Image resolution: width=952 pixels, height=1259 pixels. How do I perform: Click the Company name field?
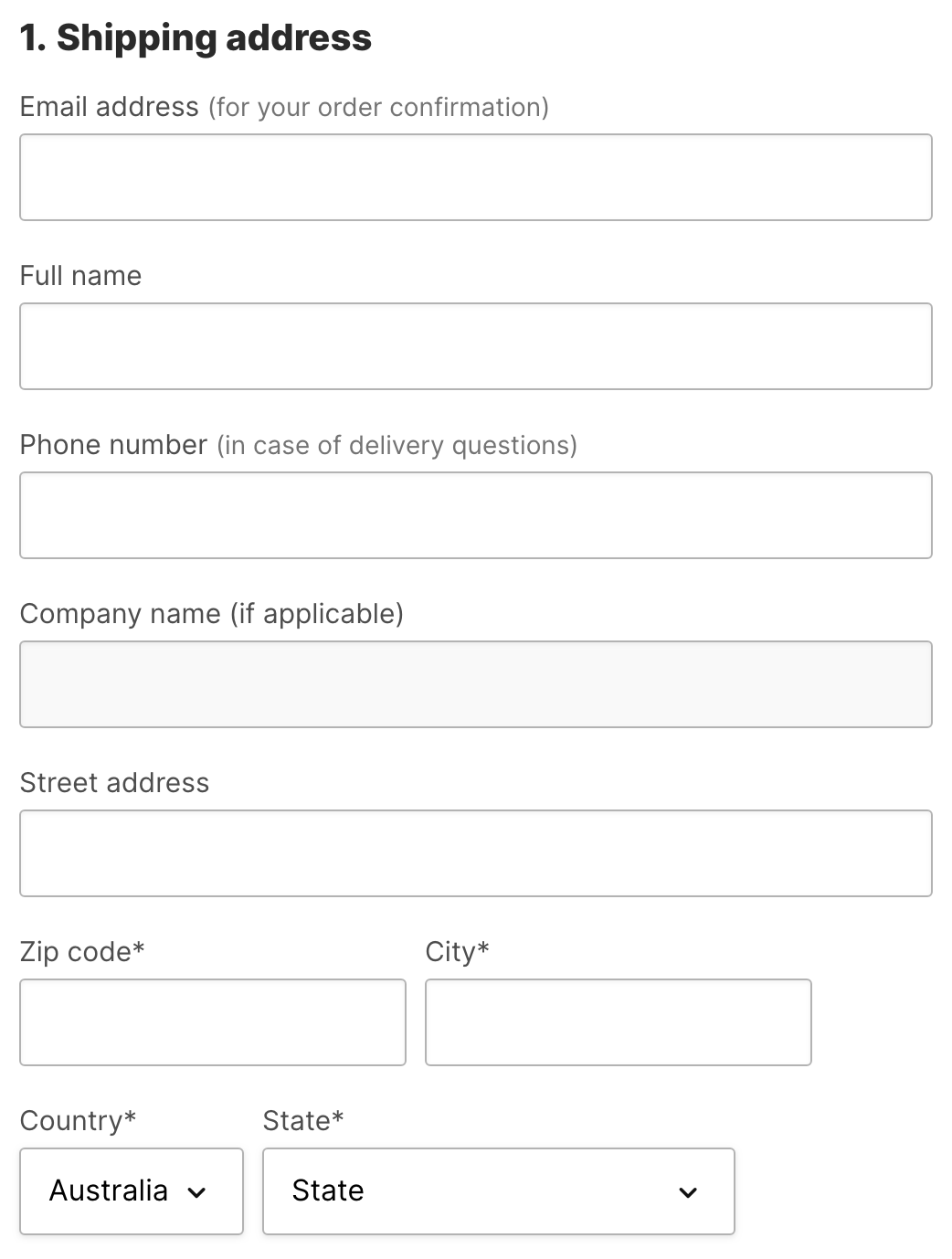[x=474, y=684]
